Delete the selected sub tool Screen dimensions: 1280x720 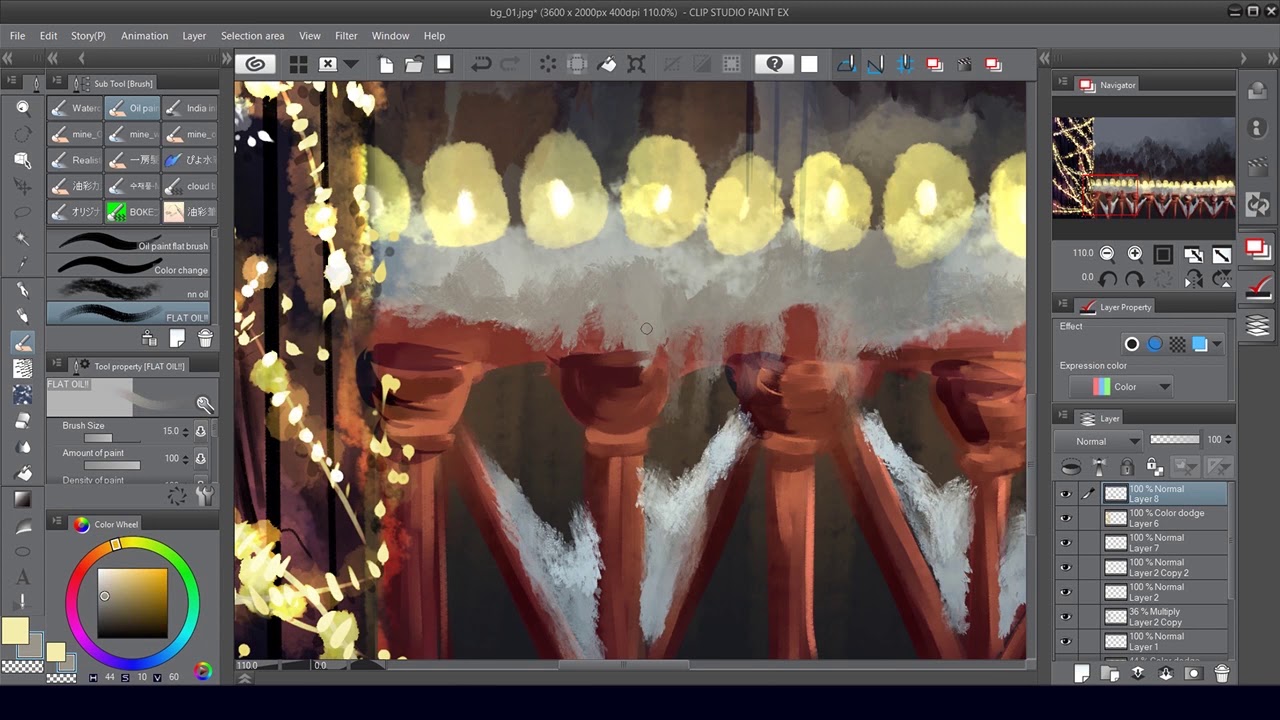click(x=205, y=339)
